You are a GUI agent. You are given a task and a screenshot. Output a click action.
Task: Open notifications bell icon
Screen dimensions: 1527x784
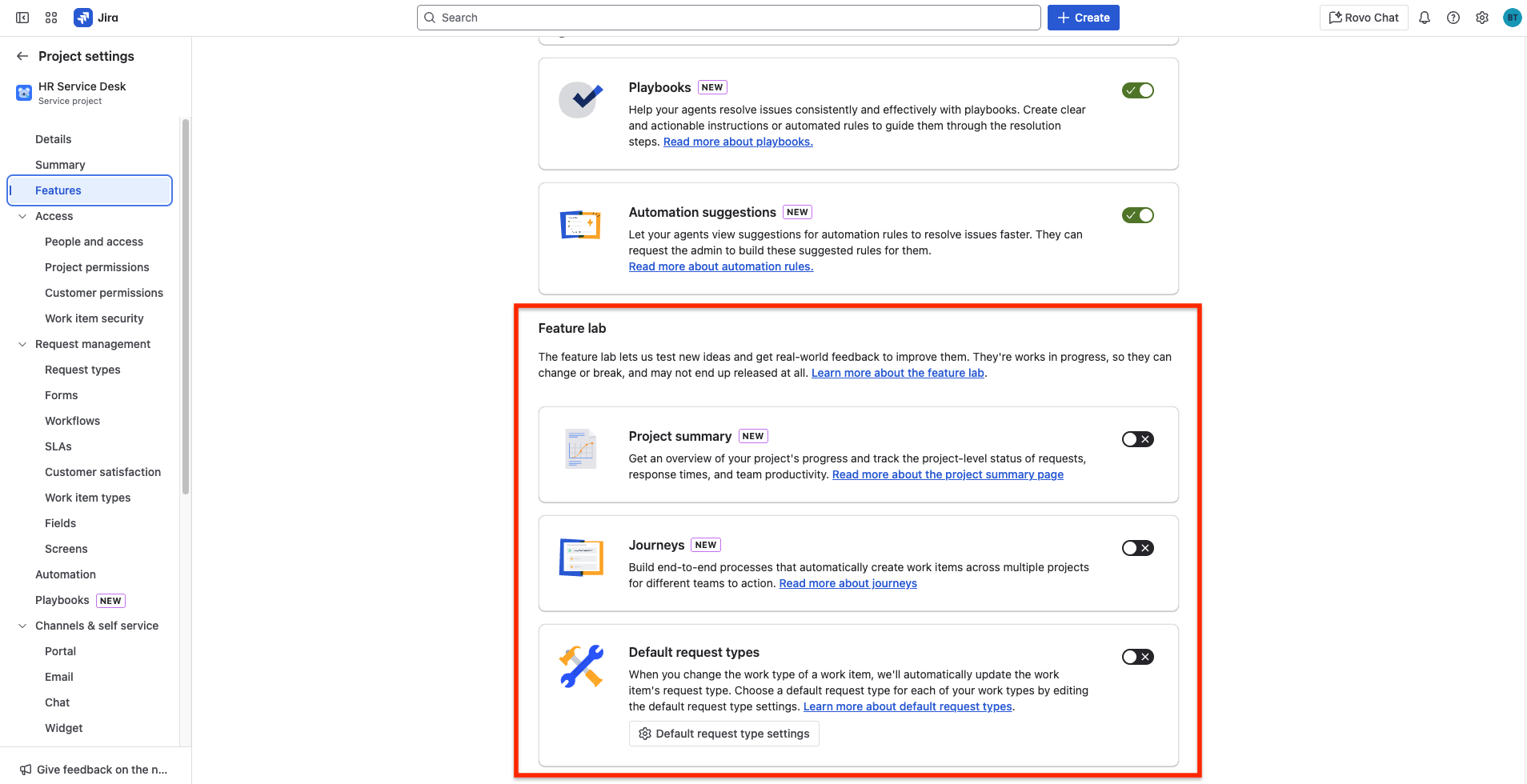(1425, 18)
